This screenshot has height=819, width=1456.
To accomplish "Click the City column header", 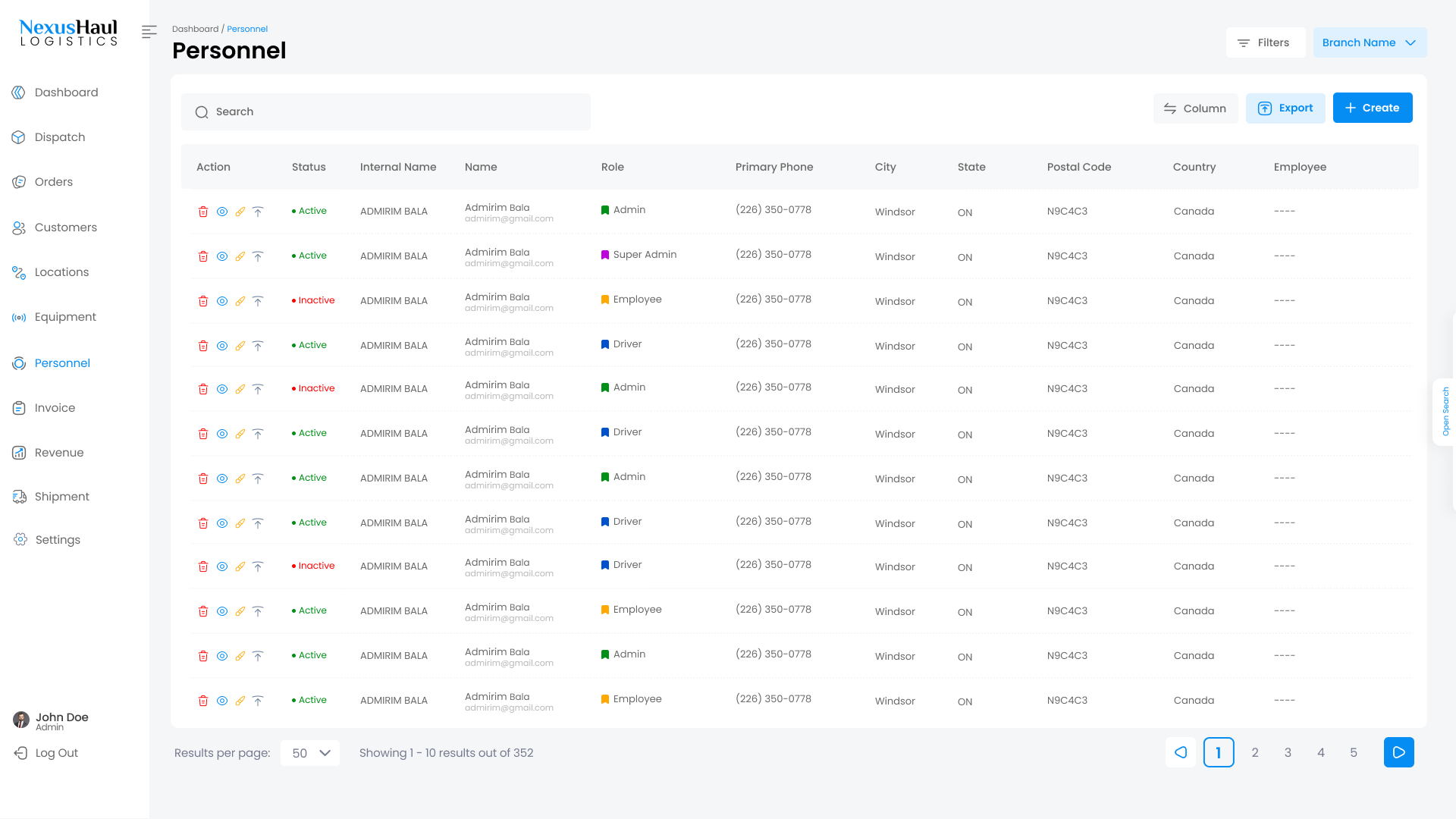I will pos(886,167).
